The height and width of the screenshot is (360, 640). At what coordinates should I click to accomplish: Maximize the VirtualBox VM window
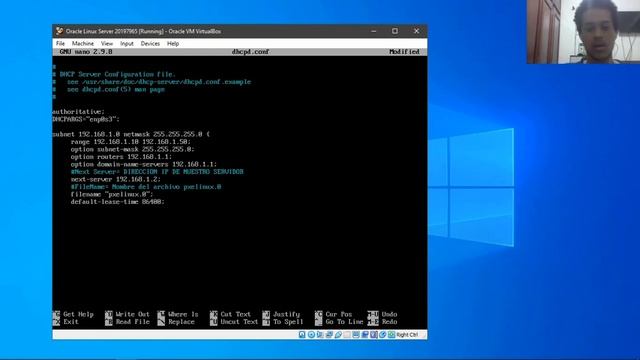[395, 31]
